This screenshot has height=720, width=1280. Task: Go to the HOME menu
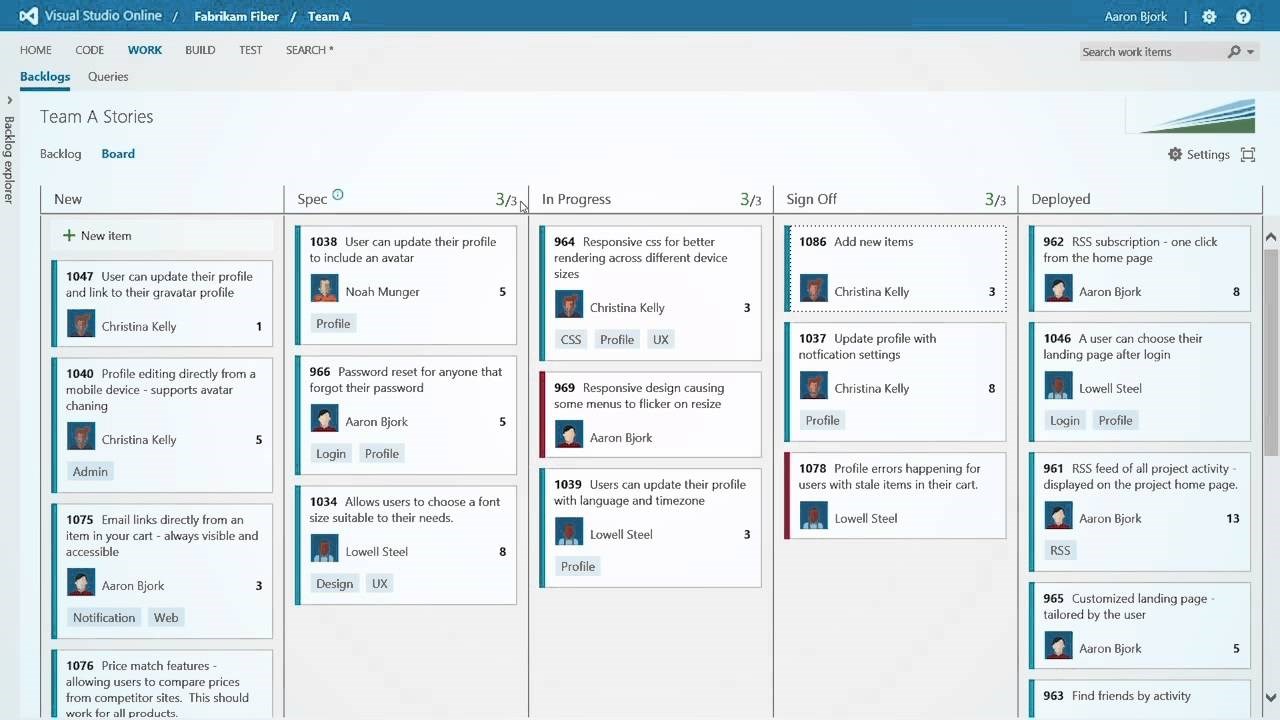point(36,50)
